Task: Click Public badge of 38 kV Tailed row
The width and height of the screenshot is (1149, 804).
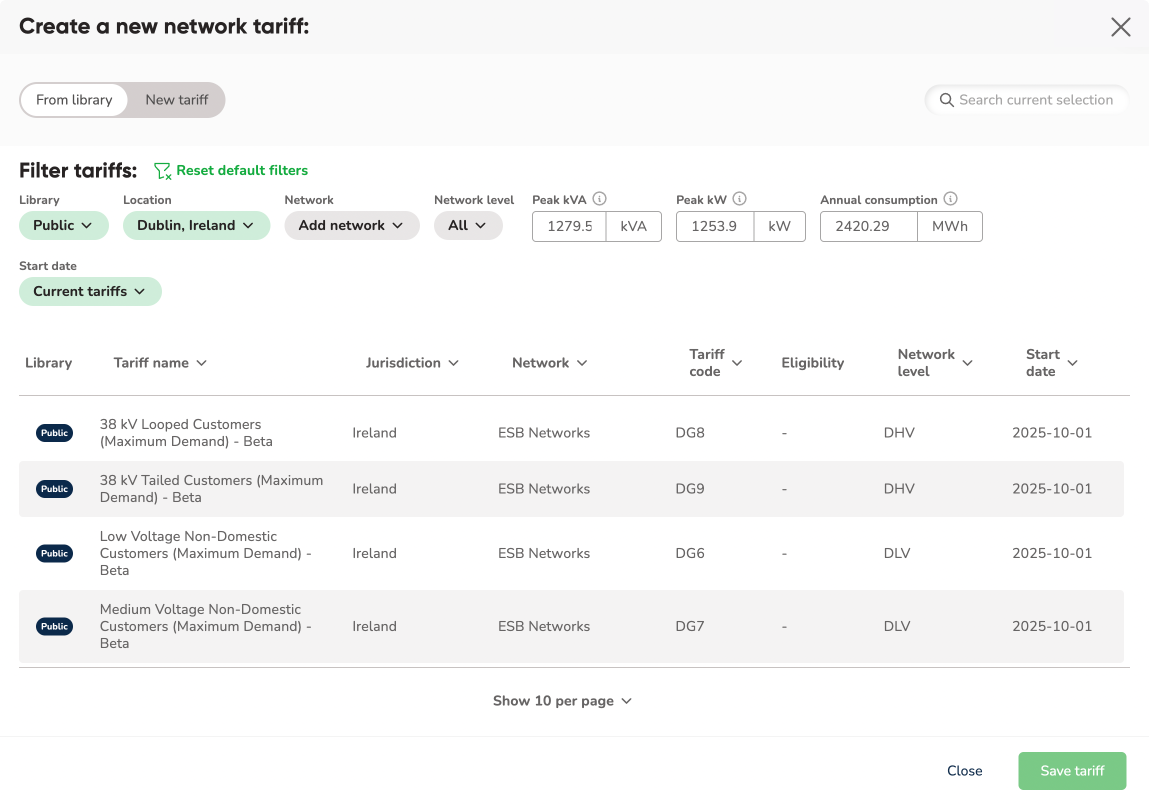Action: pyautogui.click(x=54, y=489)
